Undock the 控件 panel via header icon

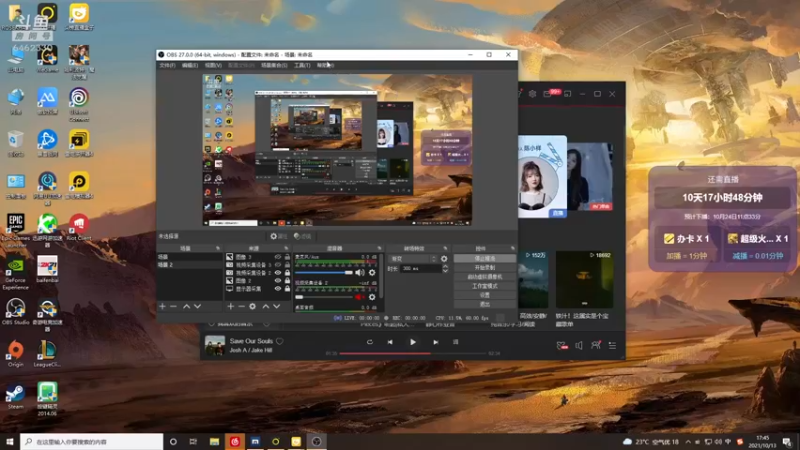(513, 248)
